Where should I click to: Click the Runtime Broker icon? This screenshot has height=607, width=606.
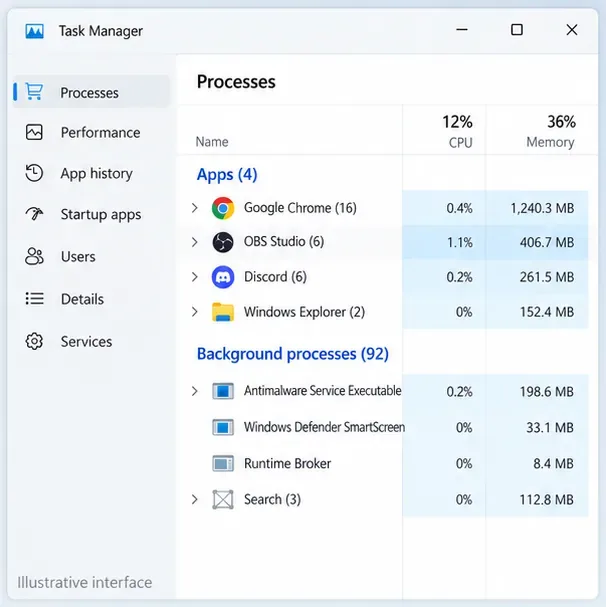223,463
